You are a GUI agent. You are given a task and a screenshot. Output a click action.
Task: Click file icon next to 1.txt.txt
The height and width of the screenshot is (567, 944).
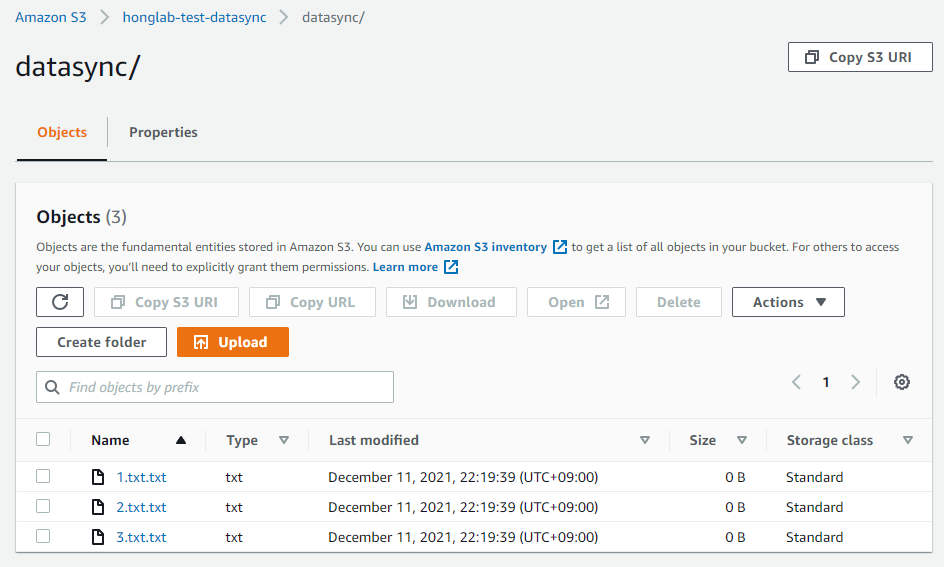tap(98, 477)
